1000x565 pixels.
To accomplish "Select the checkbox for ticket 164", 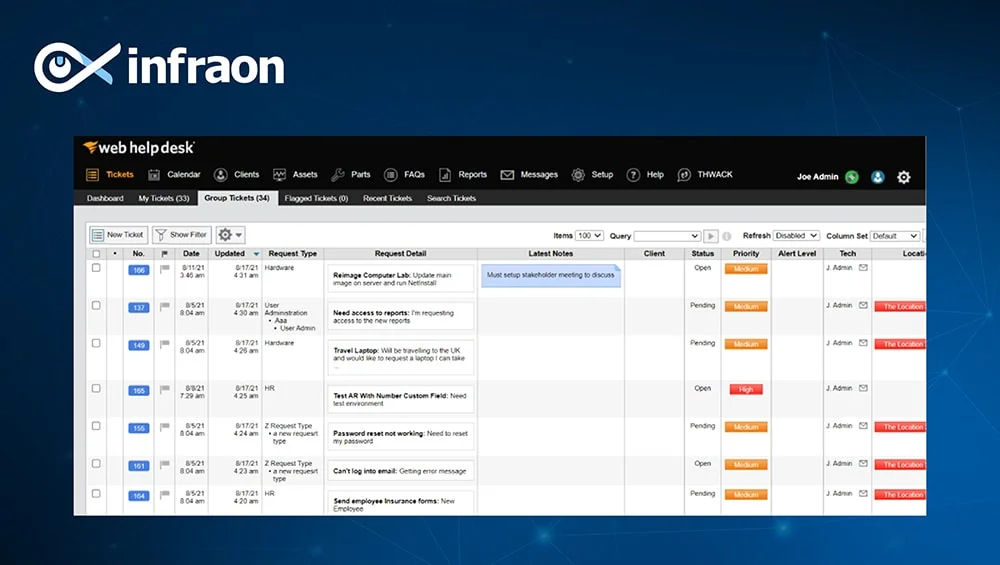I will [96, 494].
